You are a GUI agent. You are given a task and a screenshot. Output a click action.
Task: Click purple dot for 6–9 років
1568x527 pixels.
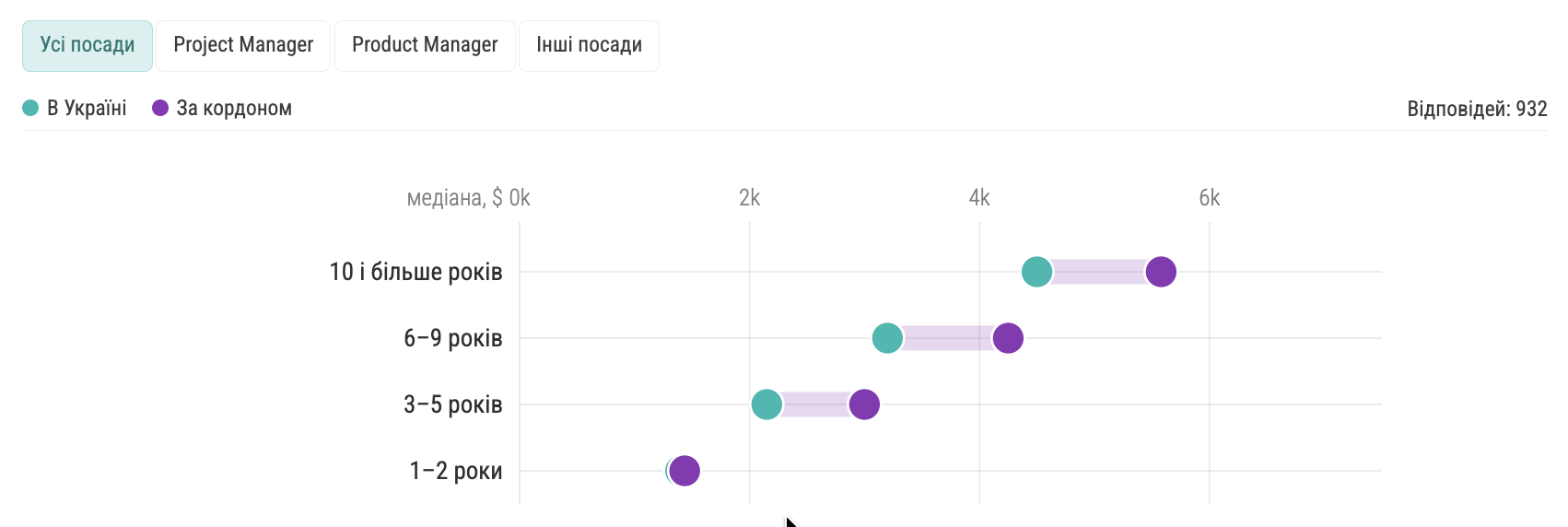point(1008,338)
